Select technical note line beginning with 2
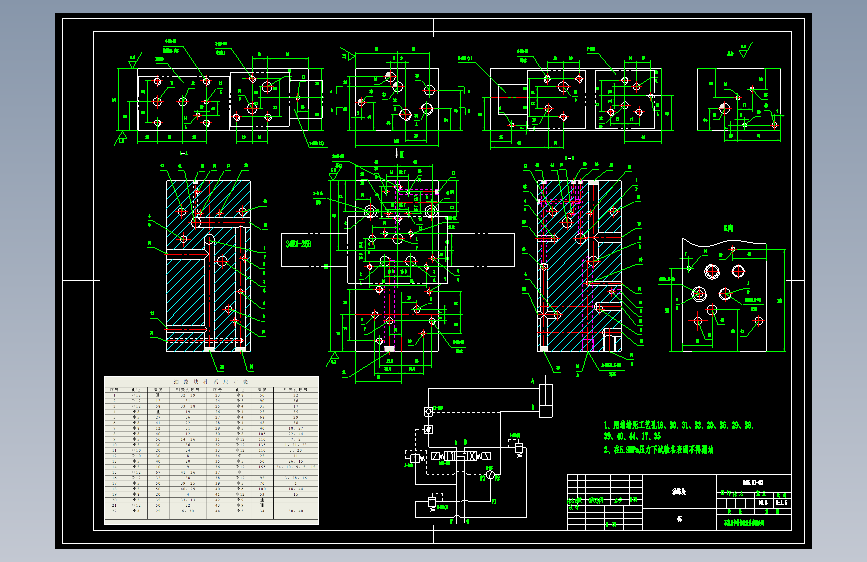This screenshot has height=562, width=867. coord(658,450)
